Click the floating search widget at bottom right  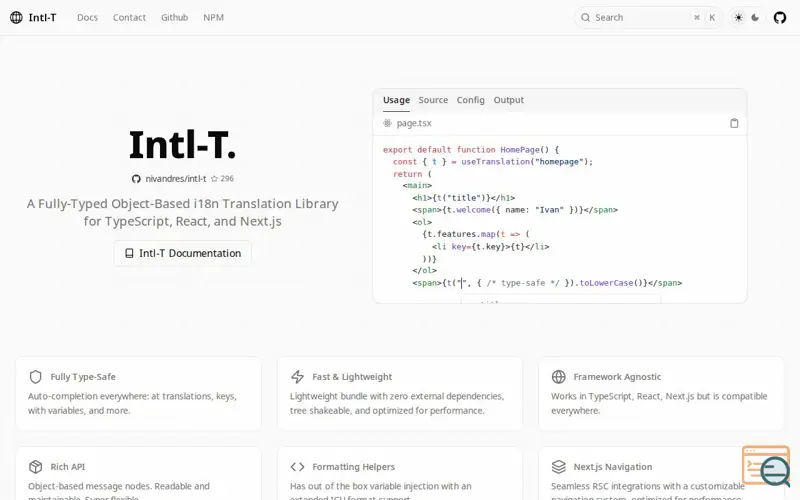click(766, 466)
